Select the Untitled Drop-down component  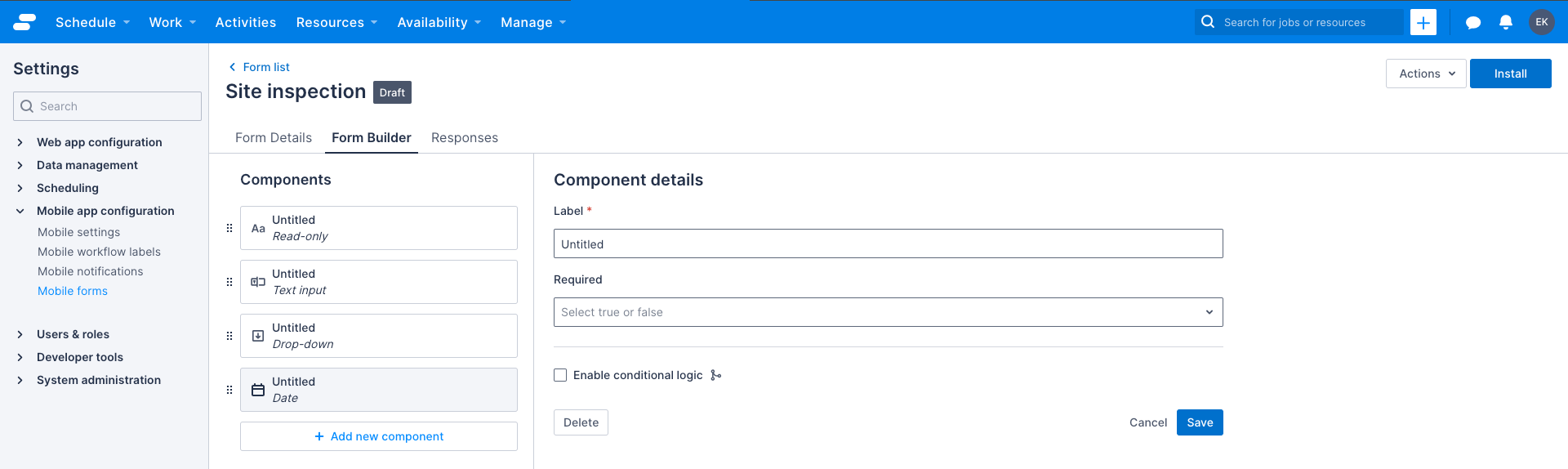379,336
